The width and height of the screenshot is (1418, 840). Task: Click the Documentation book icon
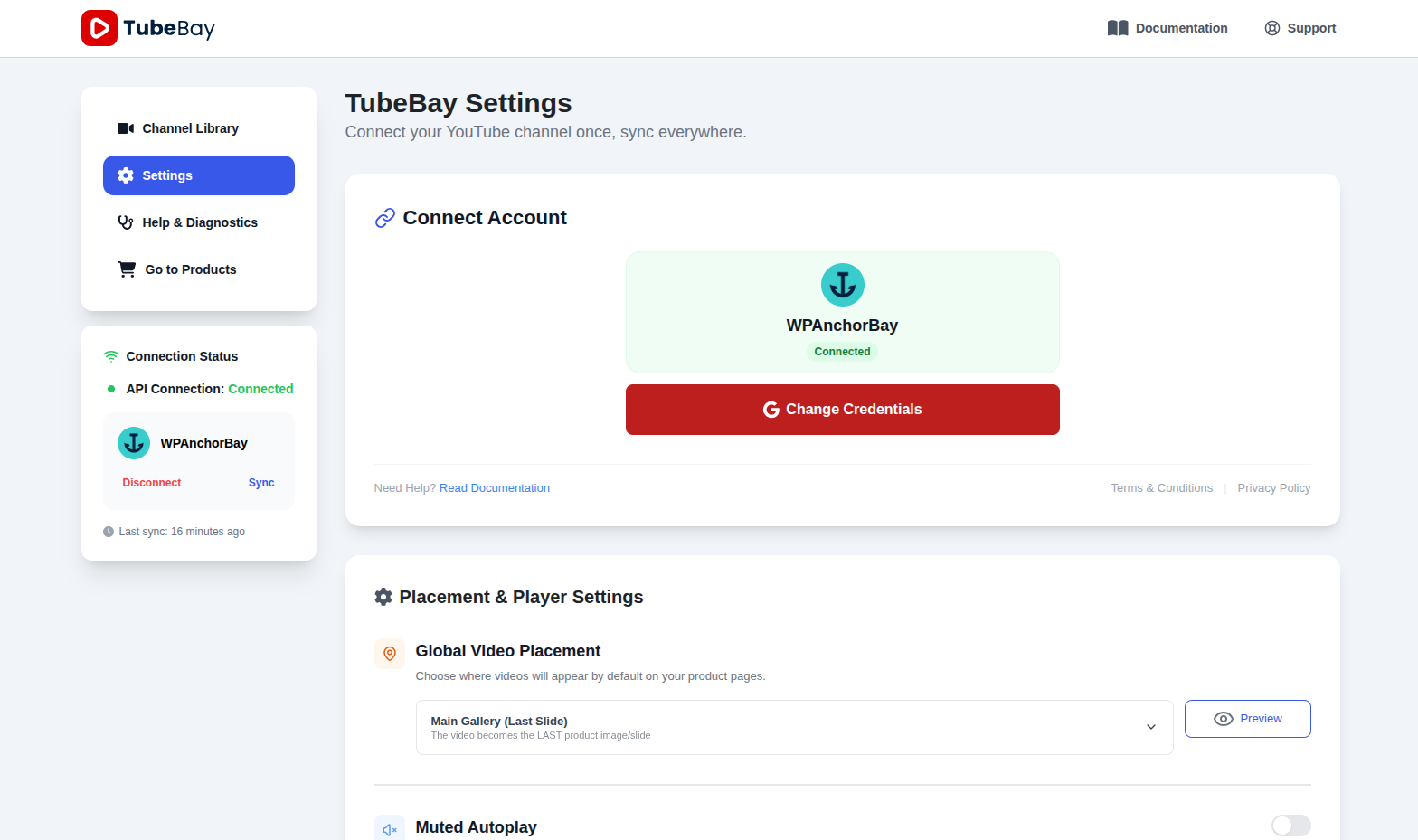[1118, 28]
